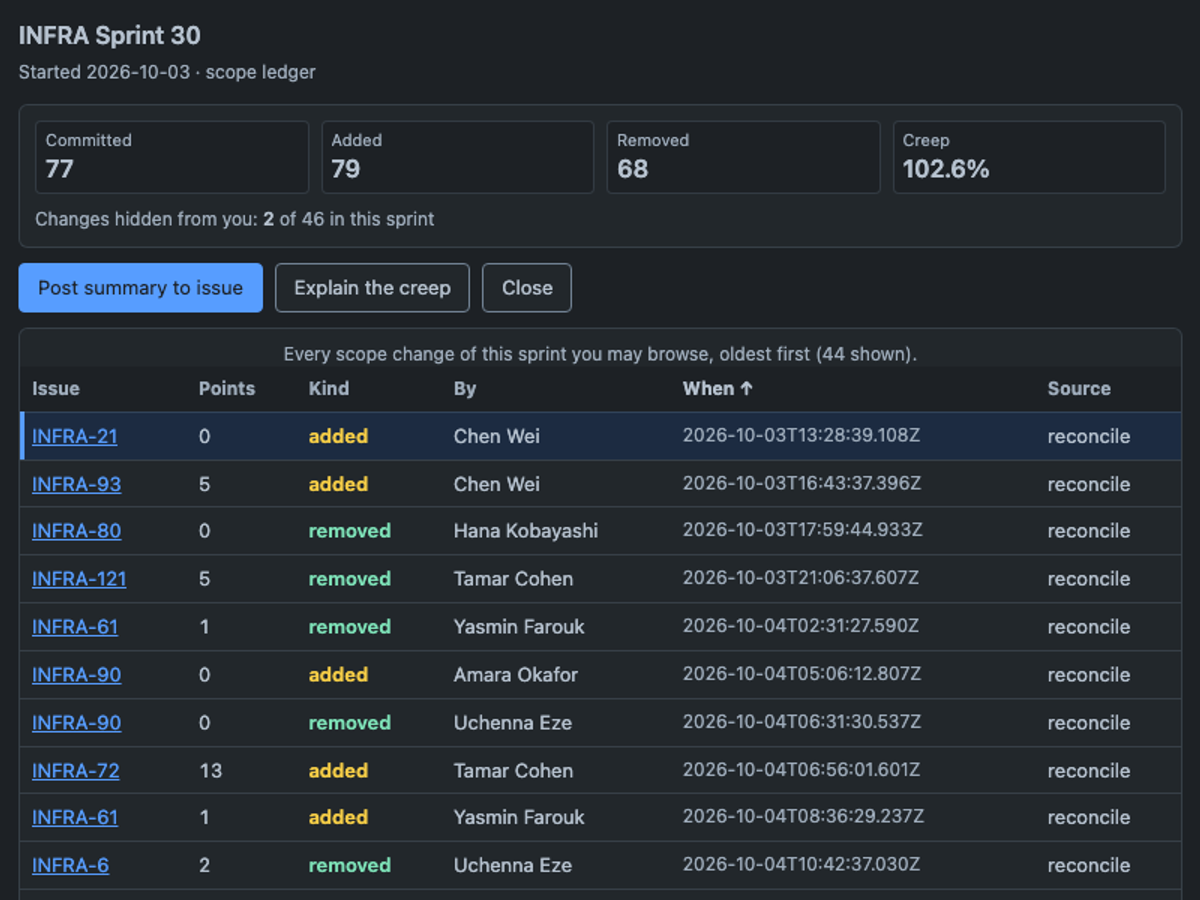Click the Points column header
The image size is (1200, 900).
pos(227,389)
